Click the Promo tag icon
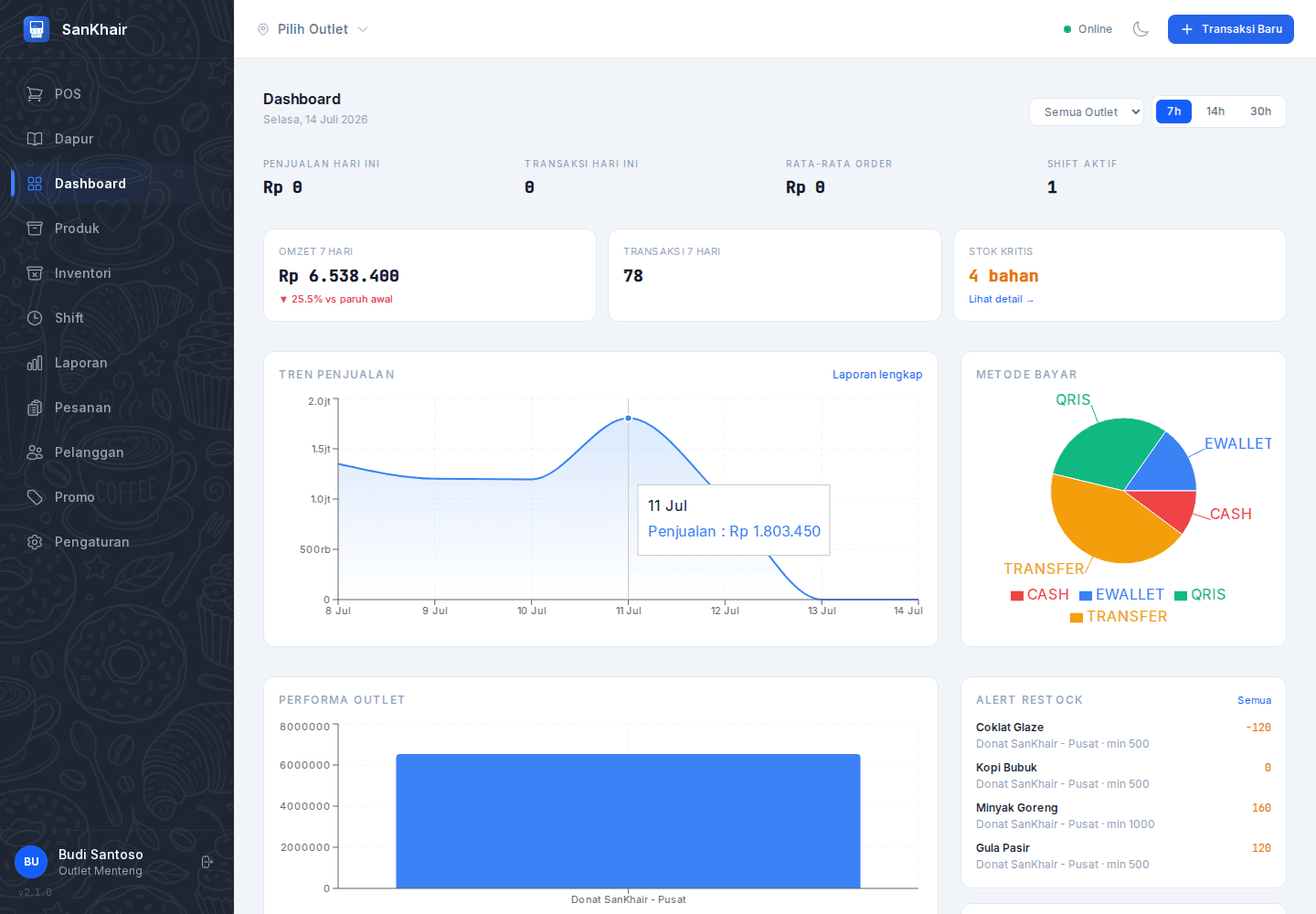1316x914 pixels. point(35,497)
